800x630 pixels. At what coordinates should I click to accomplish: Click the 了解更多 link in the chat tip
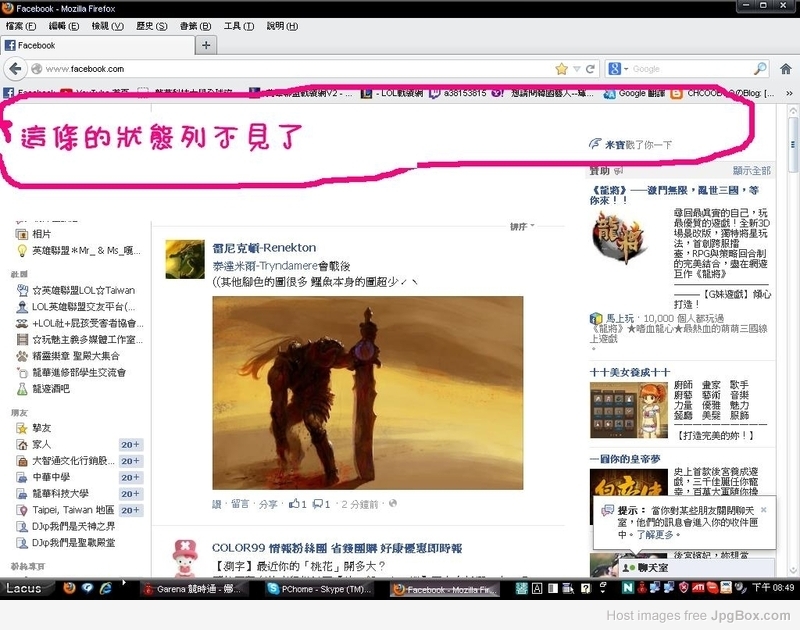[x=657, y=534]
